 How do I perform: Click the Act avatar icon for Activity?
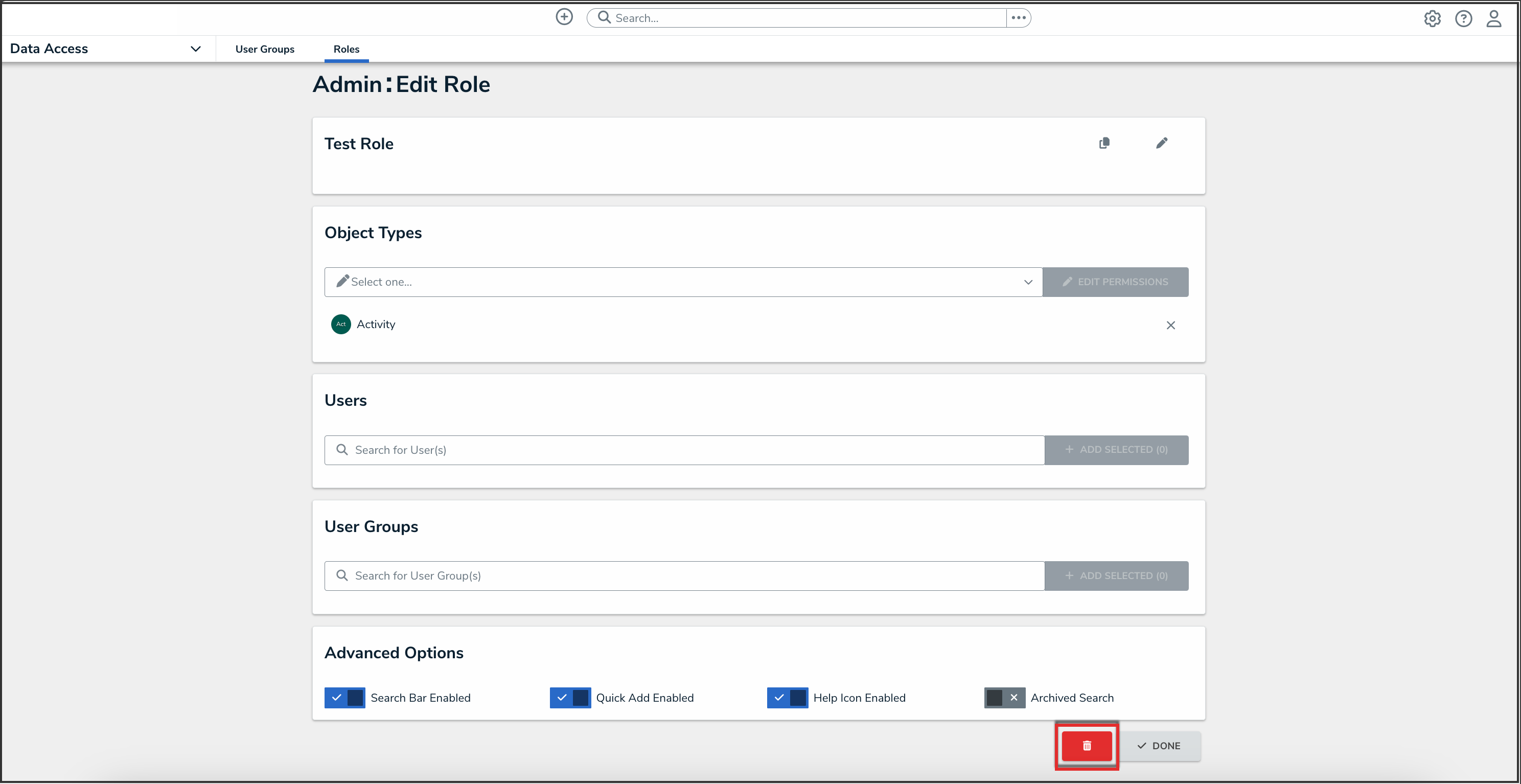tap(341, 324)
